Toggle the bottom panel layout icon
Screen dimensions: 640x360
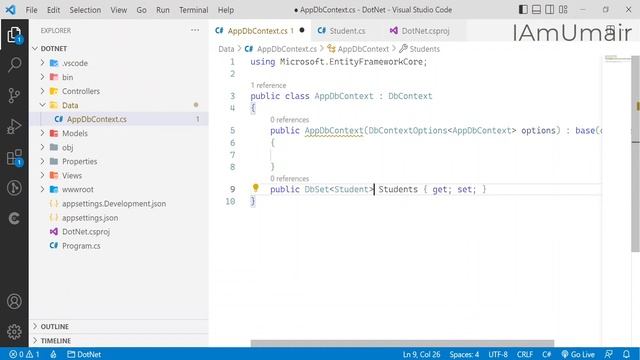point(536,9)
